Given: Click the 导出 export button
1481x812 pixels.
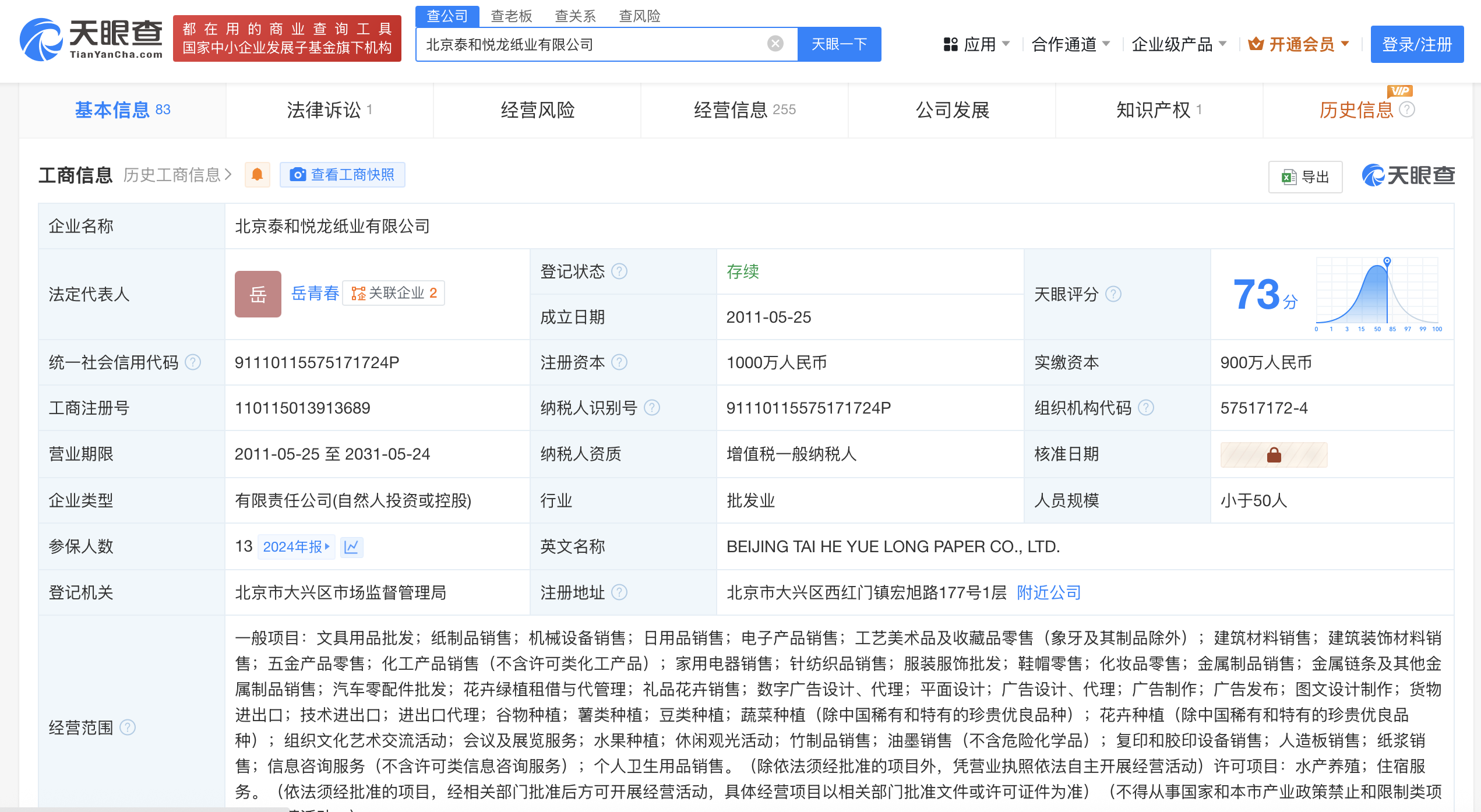Looking at the screenshot, I should point(1305,176).
